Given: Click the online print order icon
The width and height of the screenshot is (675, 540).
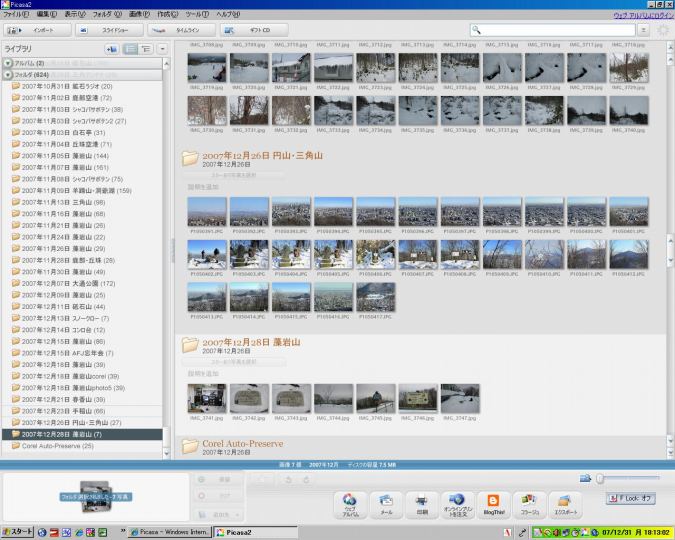Looking at the screenshot, I should 456,502.
